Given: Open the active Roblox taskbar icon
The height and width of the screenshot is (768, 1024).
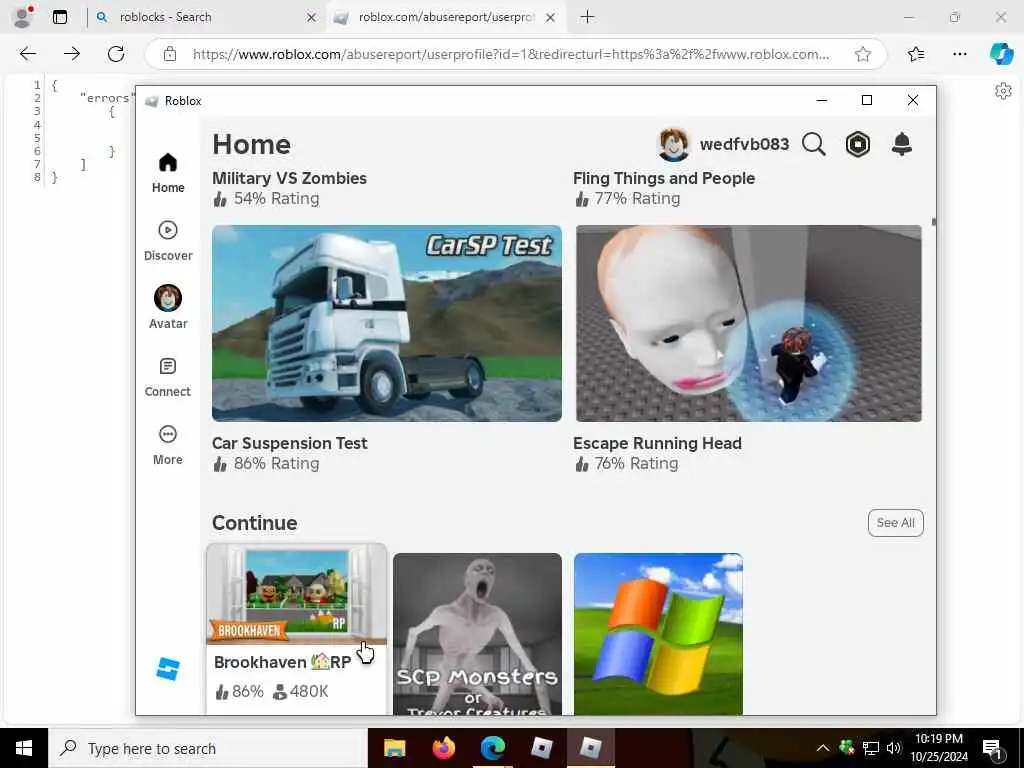Looking at the screenshot, I should (x=590, y=748).
